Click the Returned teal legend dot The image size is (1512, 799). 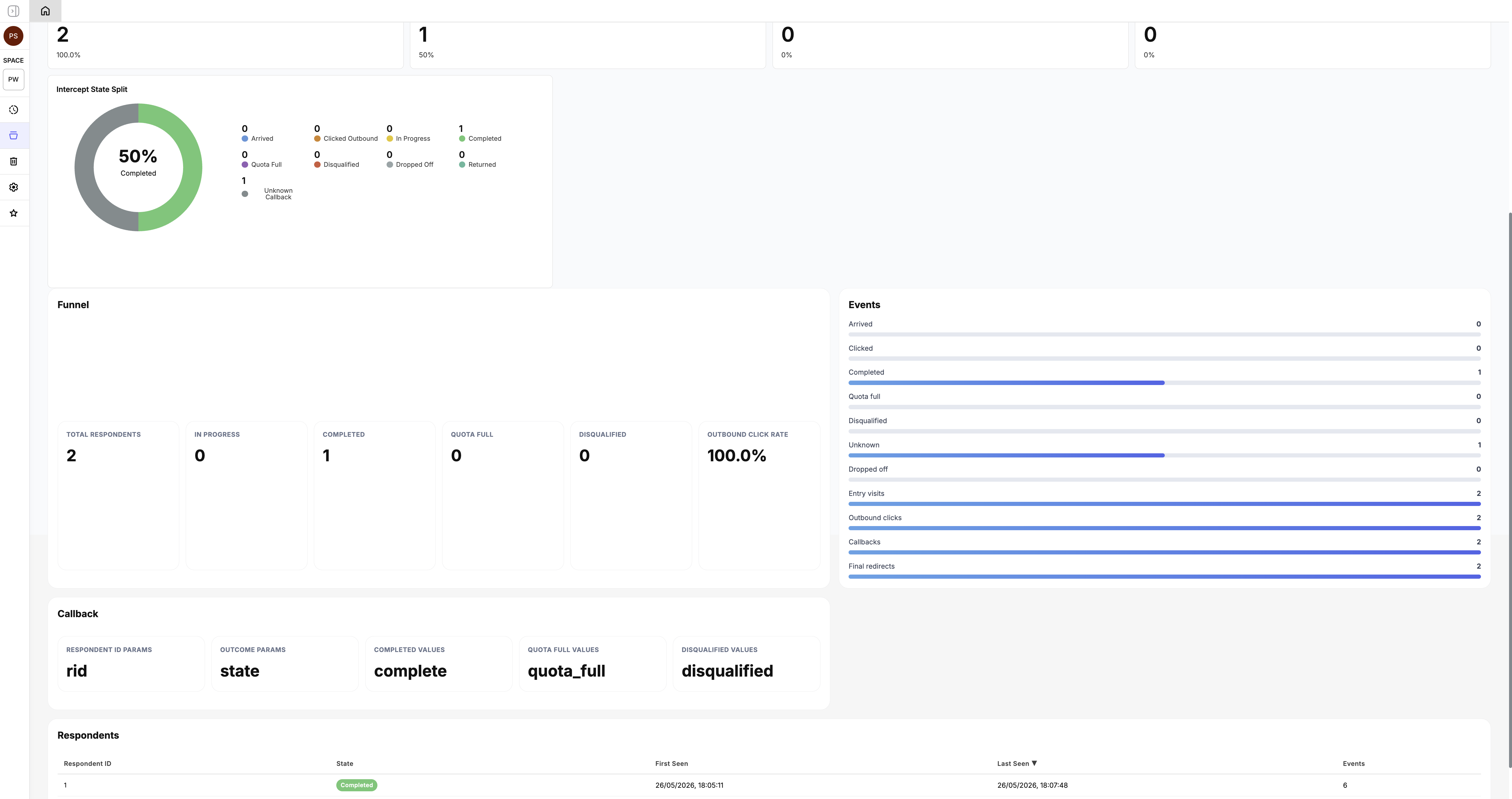point(462,165)
